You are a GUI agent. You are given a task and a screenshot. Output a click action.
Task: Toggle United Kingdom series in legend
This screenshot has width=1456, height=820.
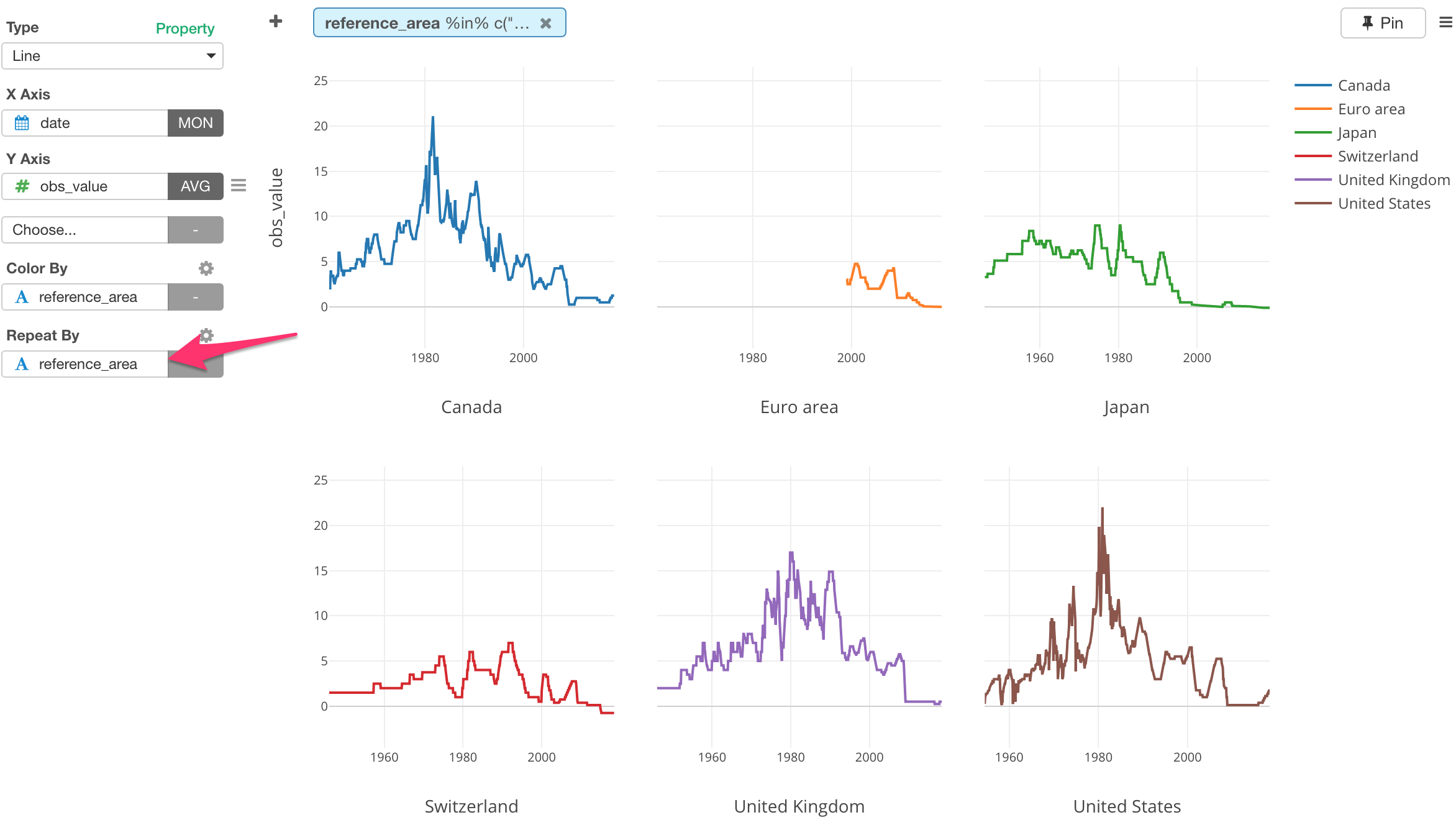click(1372, 180)
